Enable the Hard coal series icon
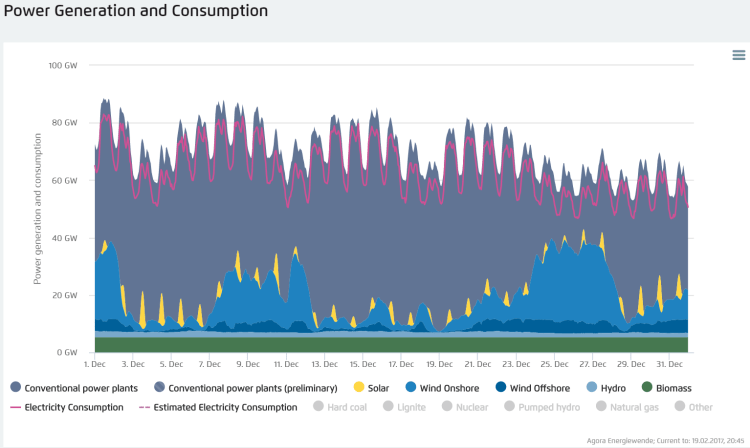The width and height of the screenshot is (750, 448). [319, 407]
